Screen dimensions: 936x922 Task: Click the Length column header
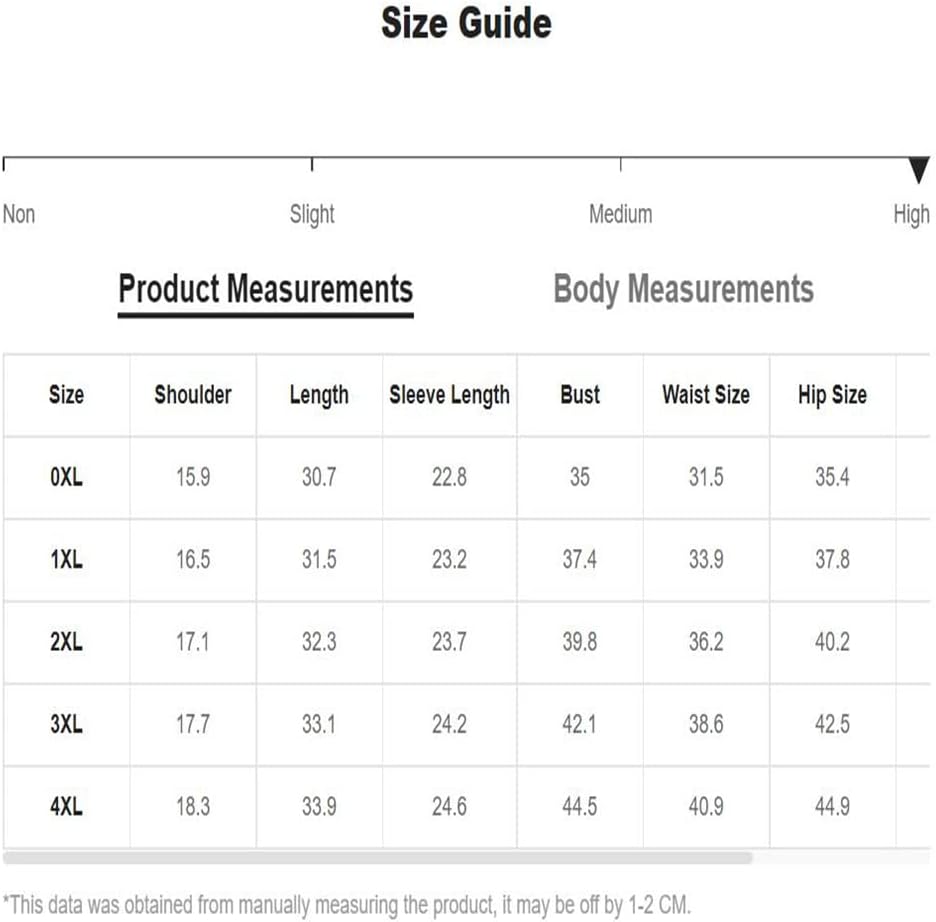[x=319, y=395]
